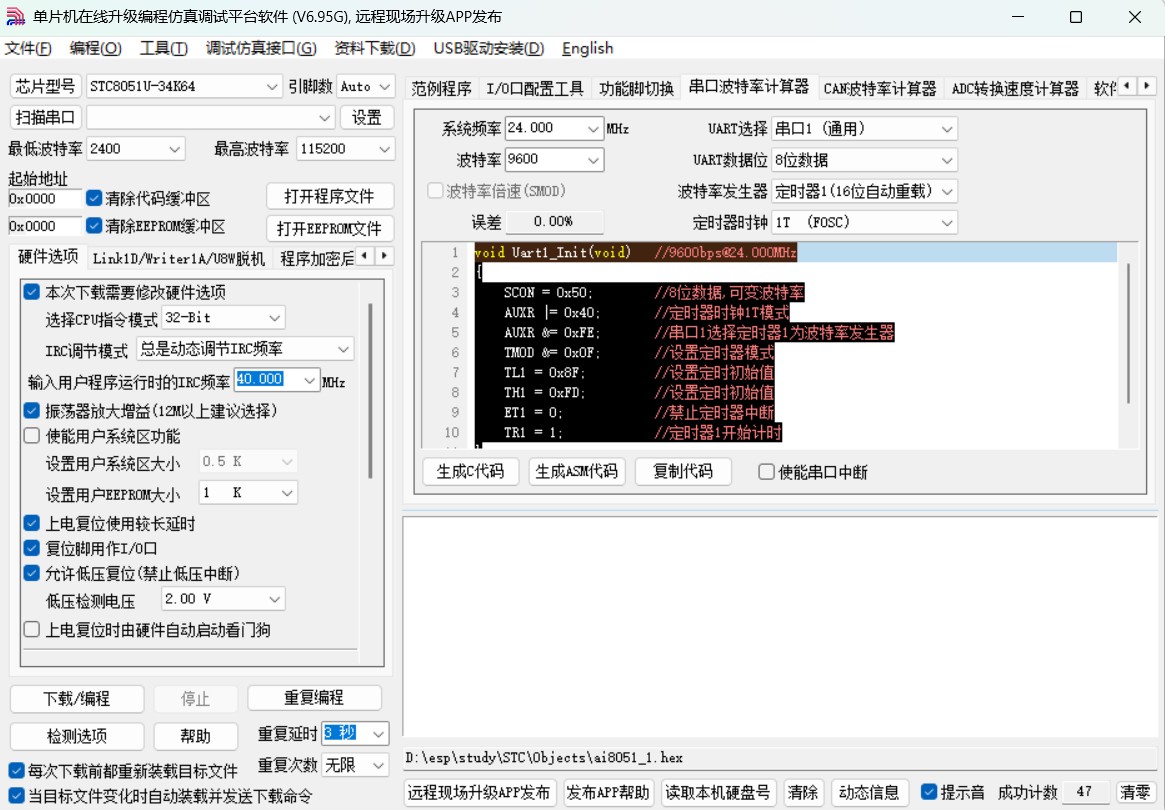Screen dimensions: 1165x810
Task: Toggle 提示音 checkbox
Action: coord(929,792)
